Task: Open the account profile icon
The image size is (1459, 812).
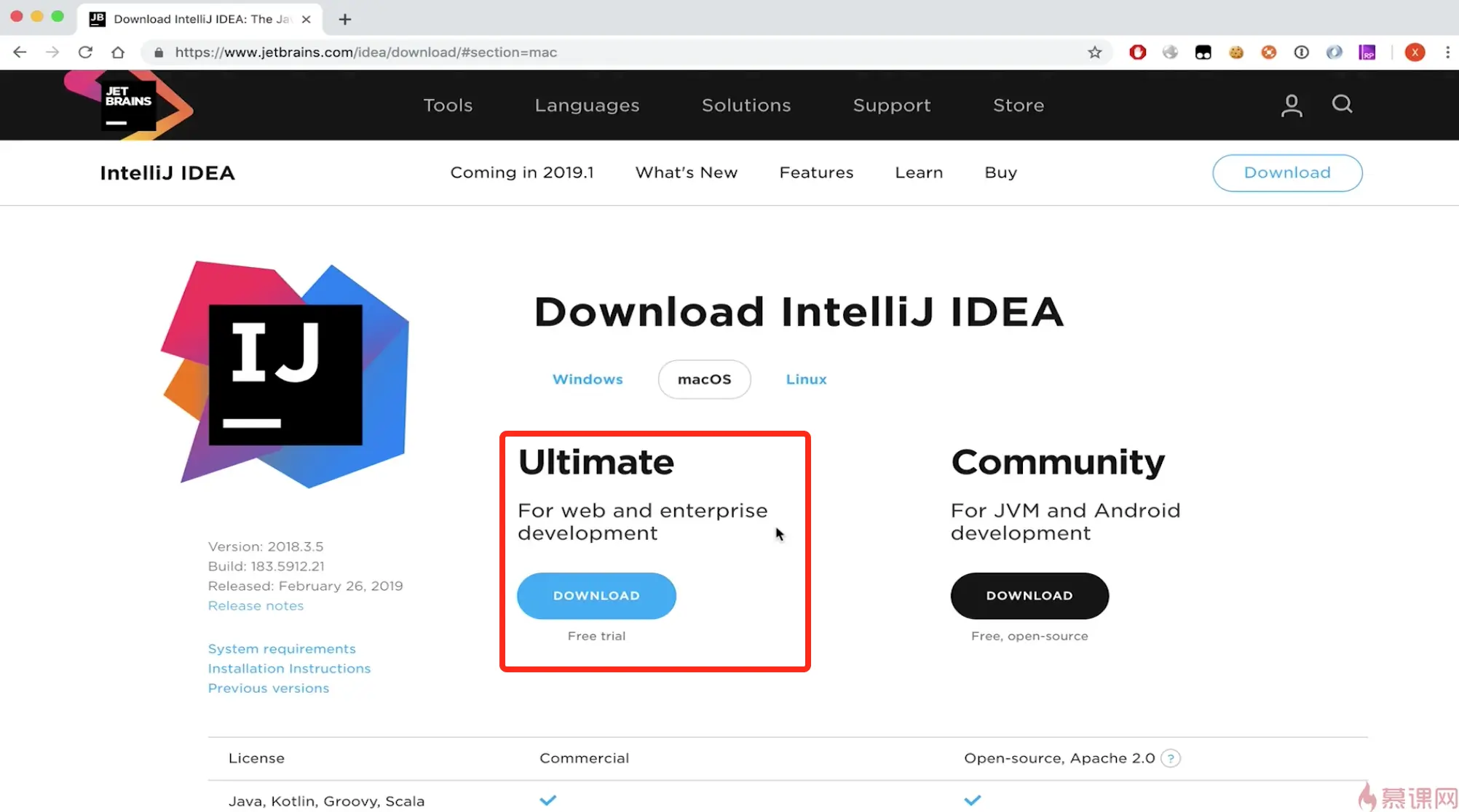Action: point(1291,105)
